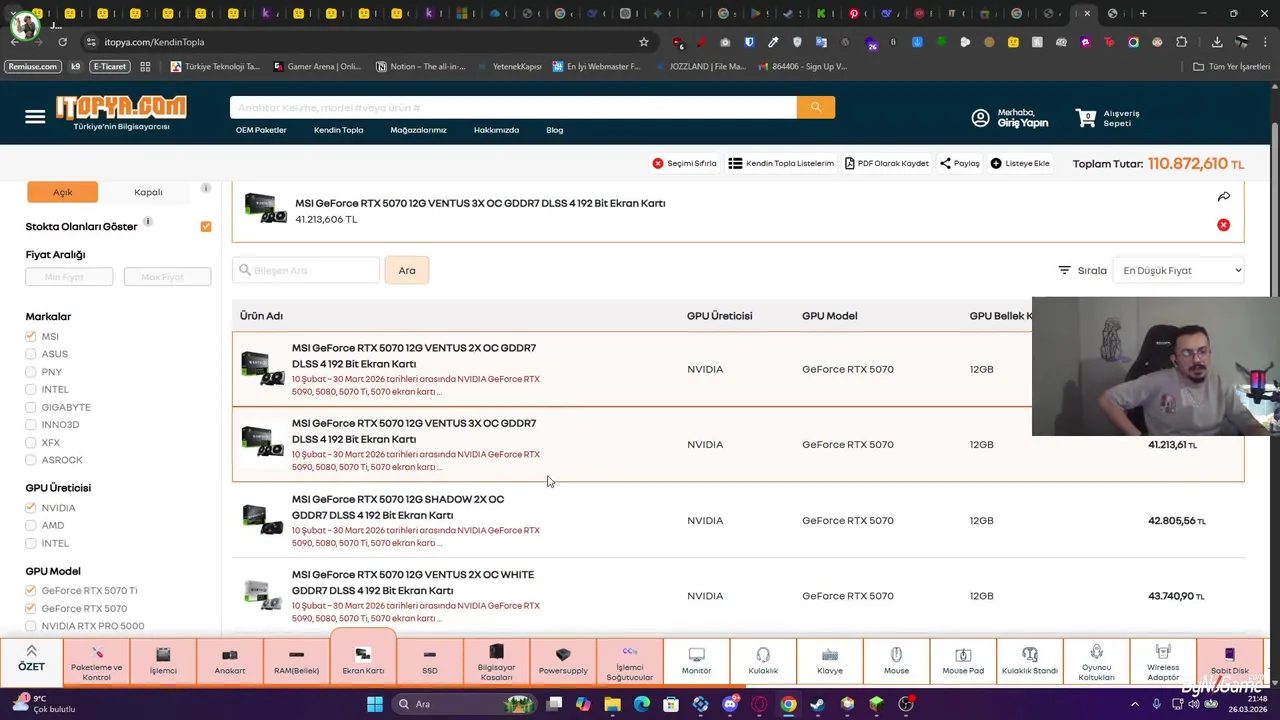Click Seçimi Sıfırla reset icon

pyautogui.click(x=658, y=163)
